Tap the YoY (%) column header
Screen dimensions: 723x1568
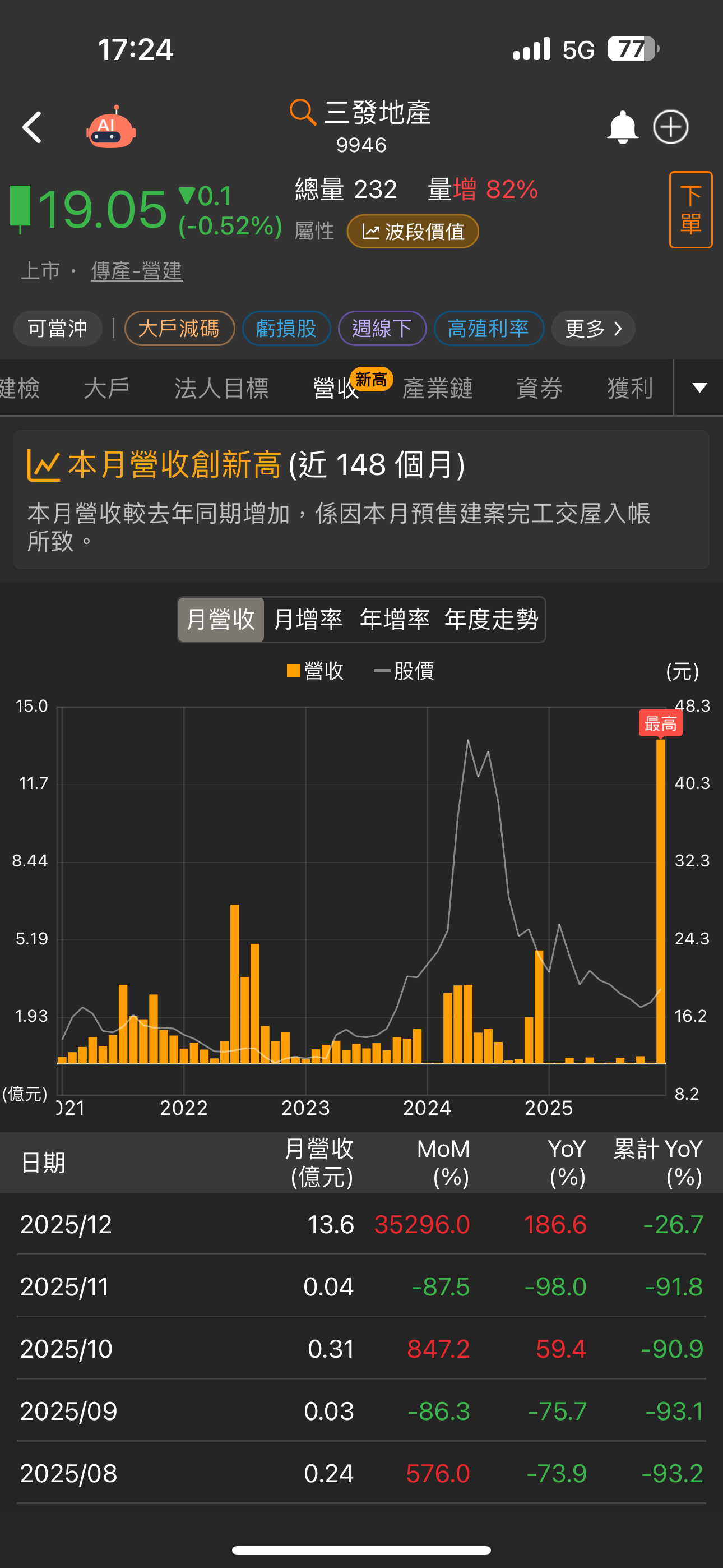[x=567, y=1163]
